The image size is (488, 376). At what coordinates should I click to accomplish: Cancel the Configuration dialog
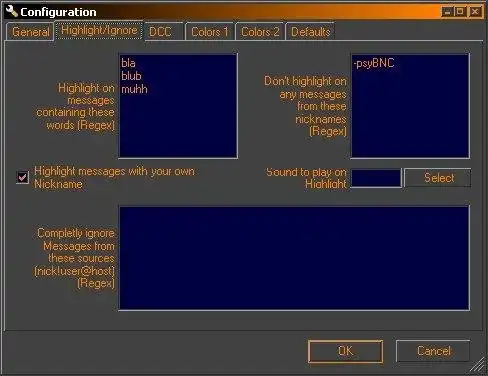click(x=433, y=351)
